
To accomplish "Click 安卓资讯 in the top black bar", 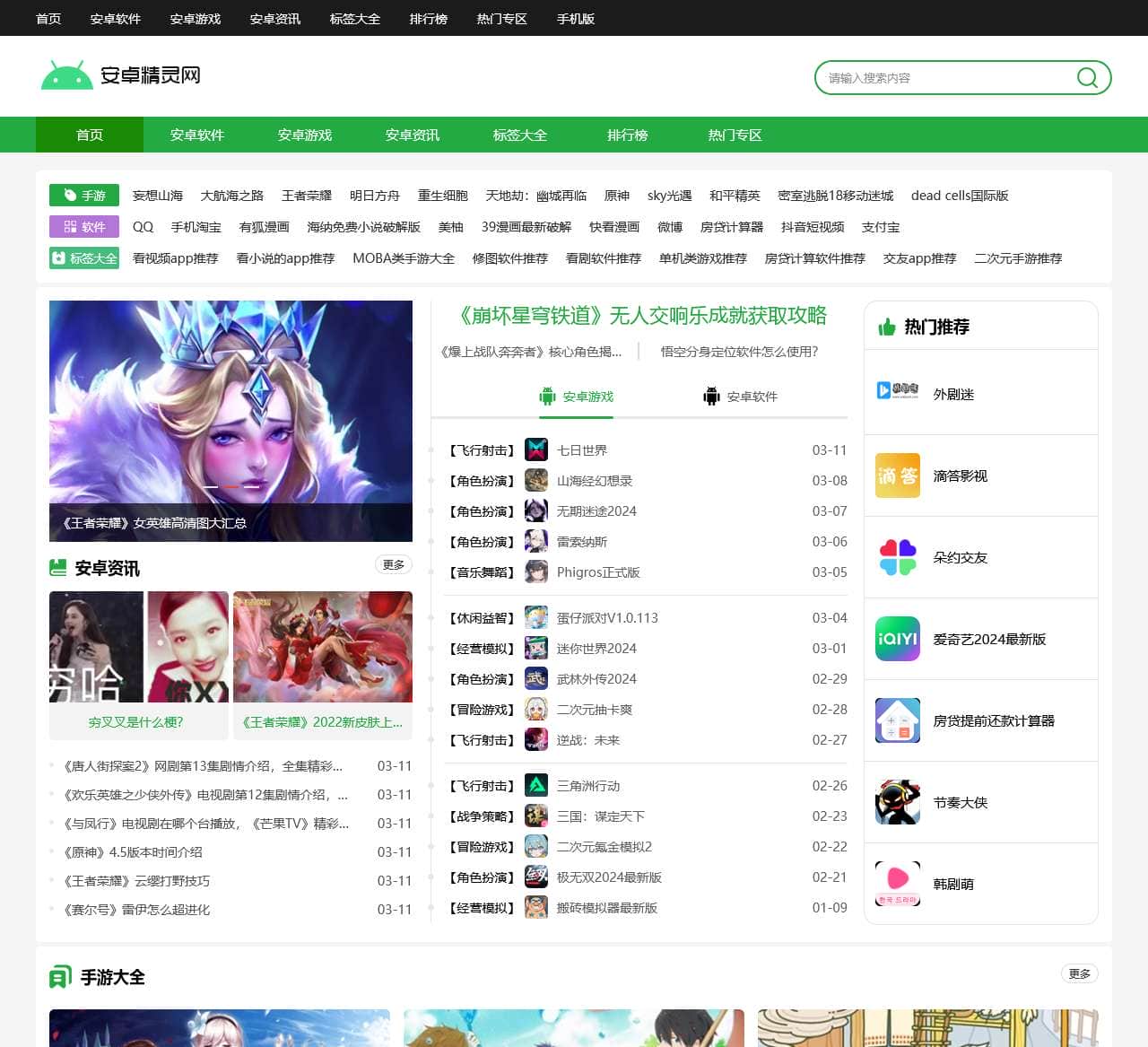I will click(274, 18).
